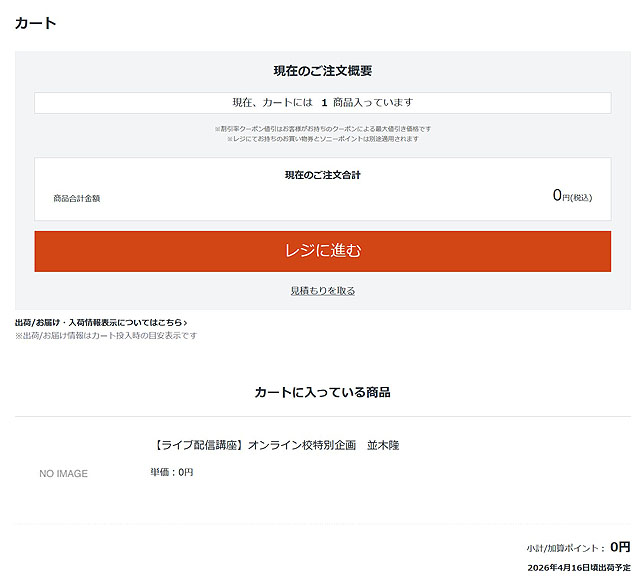The image size is (640, 576).
Task: Click the orange レジに進む checkout button
Action: [322, 251]
